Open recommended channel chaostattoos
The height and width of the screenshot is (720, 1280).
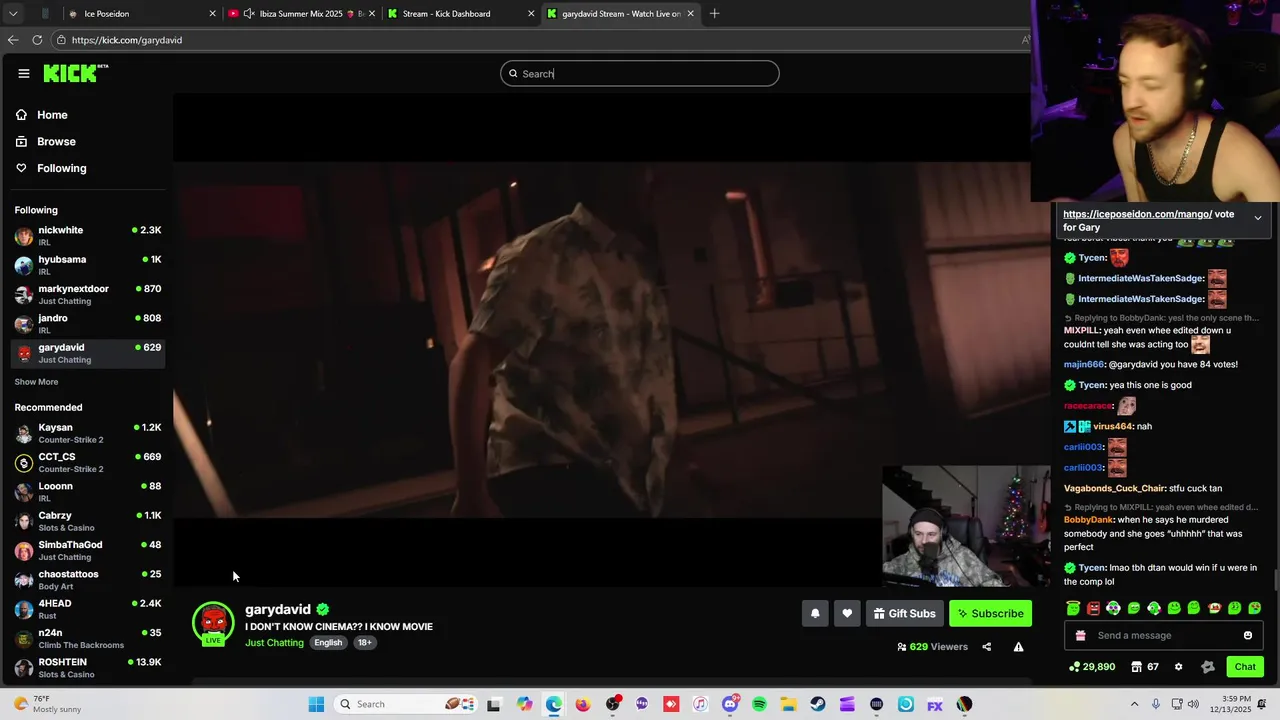(x=88, y=579)
